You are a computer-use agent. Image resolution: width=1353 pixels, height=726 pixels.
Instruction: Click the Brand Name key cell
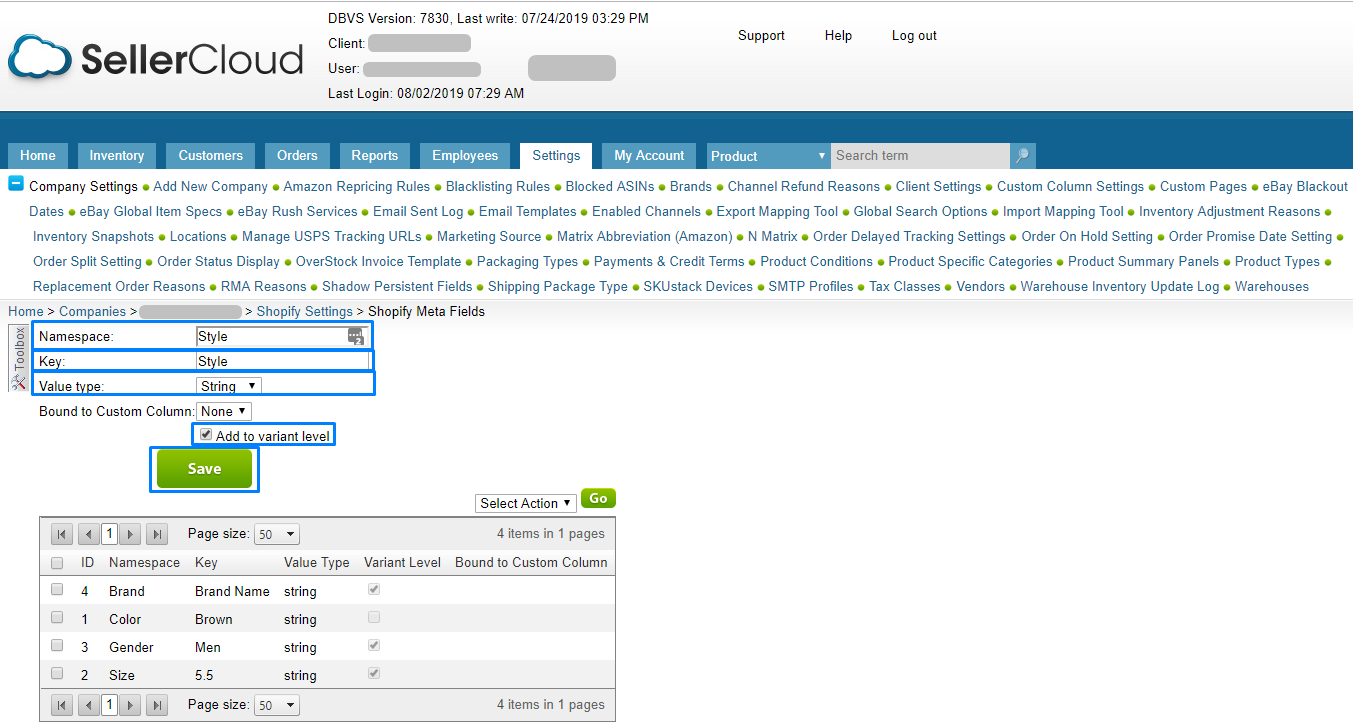pyautogui.click(x=232, y=591)
